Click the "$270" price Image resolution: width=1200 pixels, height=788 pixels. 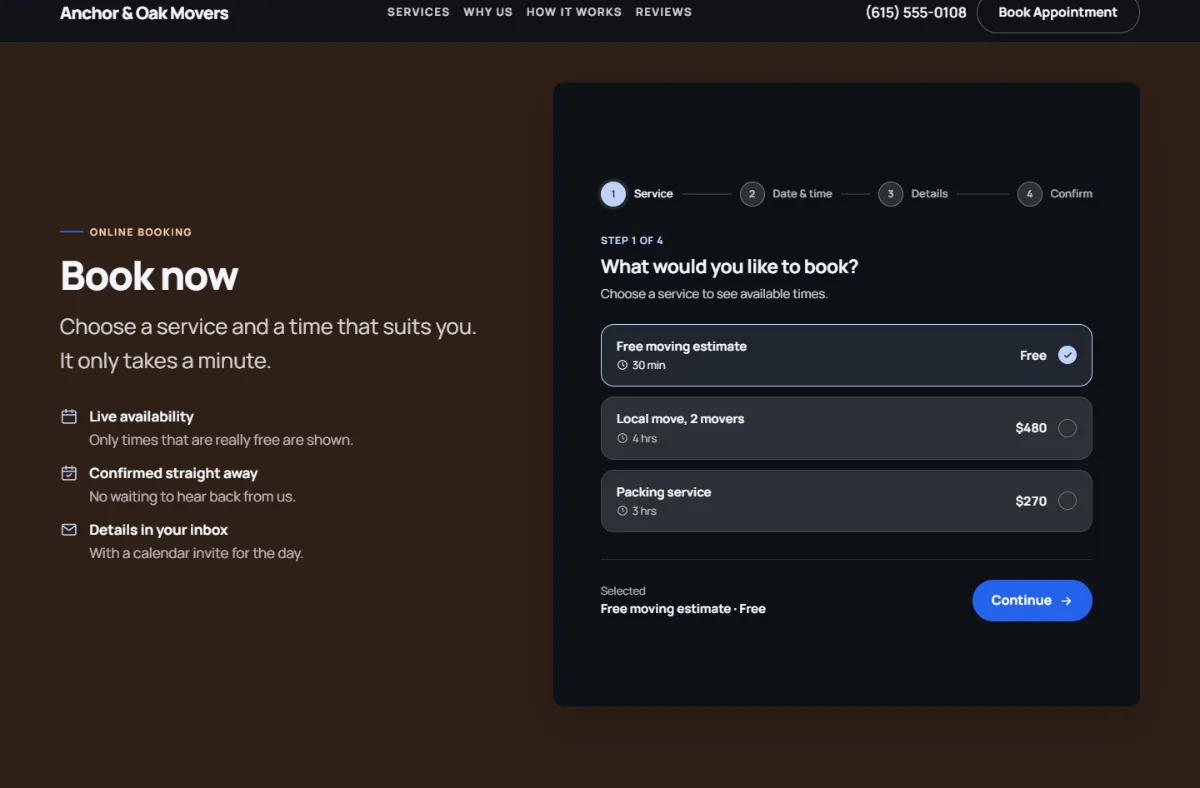click(x=1031, y=501)
